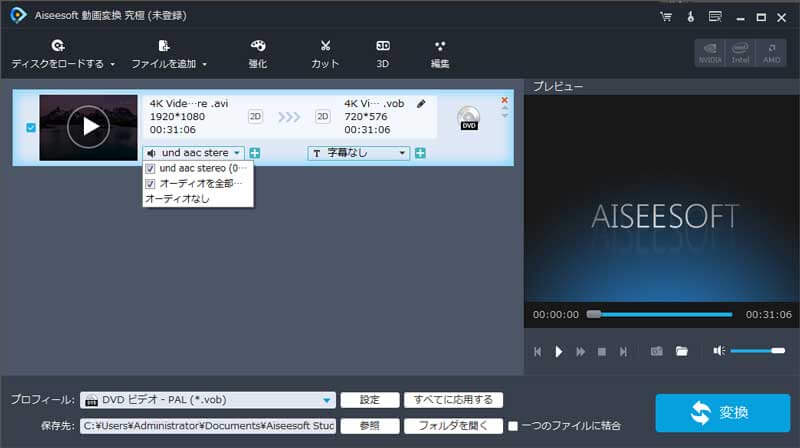
Task: Play the 4K video thumbnail
Action: (x=88, y=127)
